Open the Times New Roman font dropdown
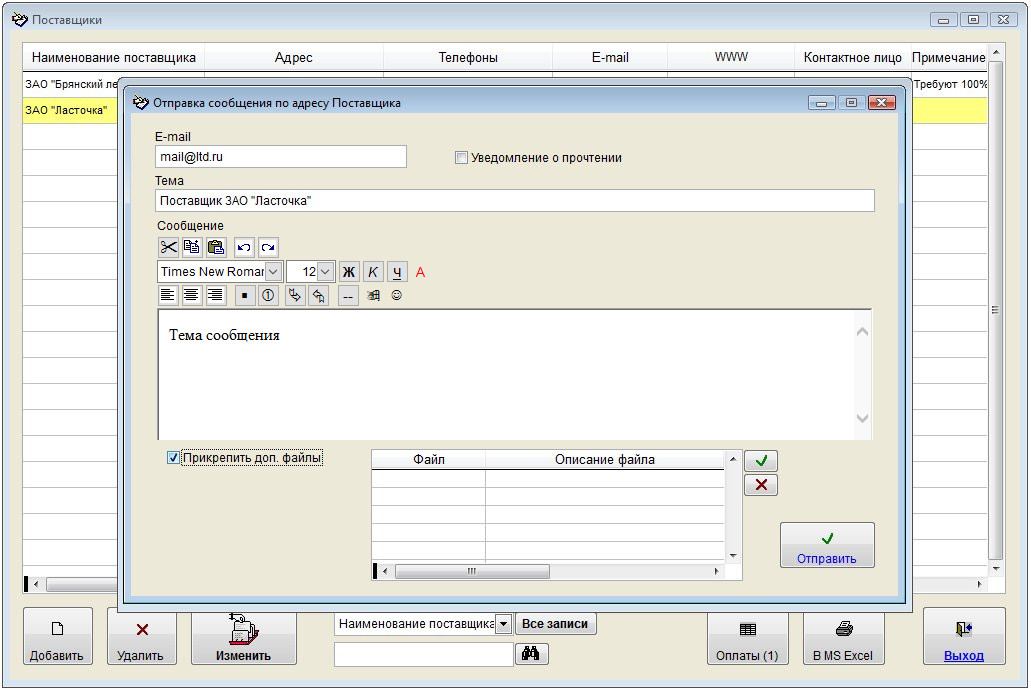Image resolution: width=1031 pixels, height=690 pixels. point(273,272)
